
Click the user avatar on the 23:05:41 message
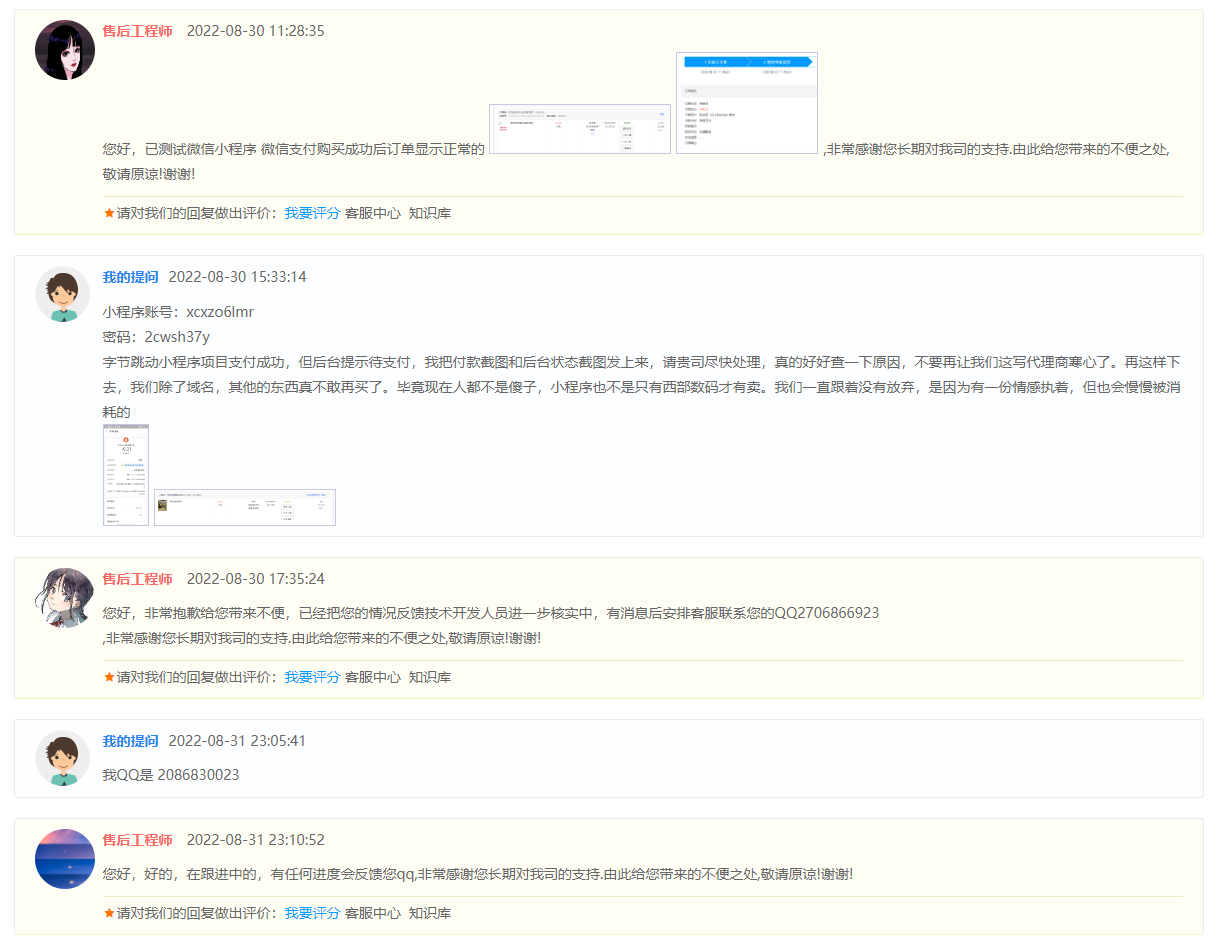63,758
